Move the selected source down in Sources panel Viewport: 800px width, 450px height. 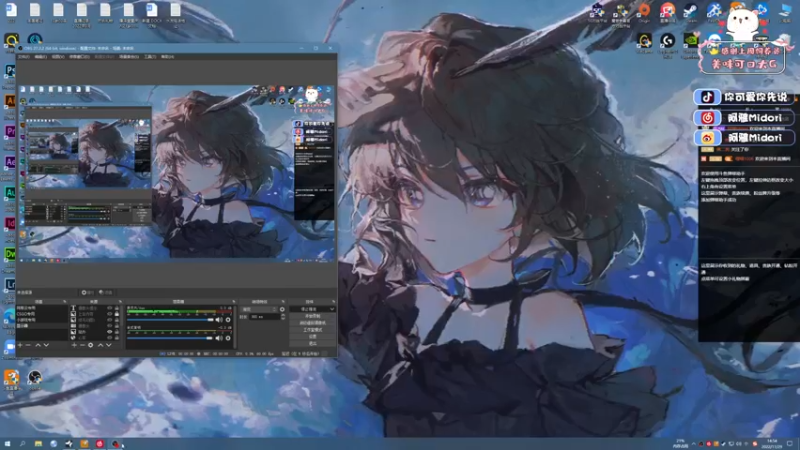coord(109,345)
